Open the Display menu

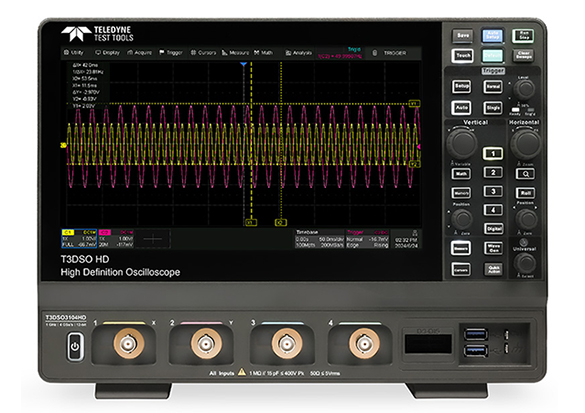tap(107, 53)
